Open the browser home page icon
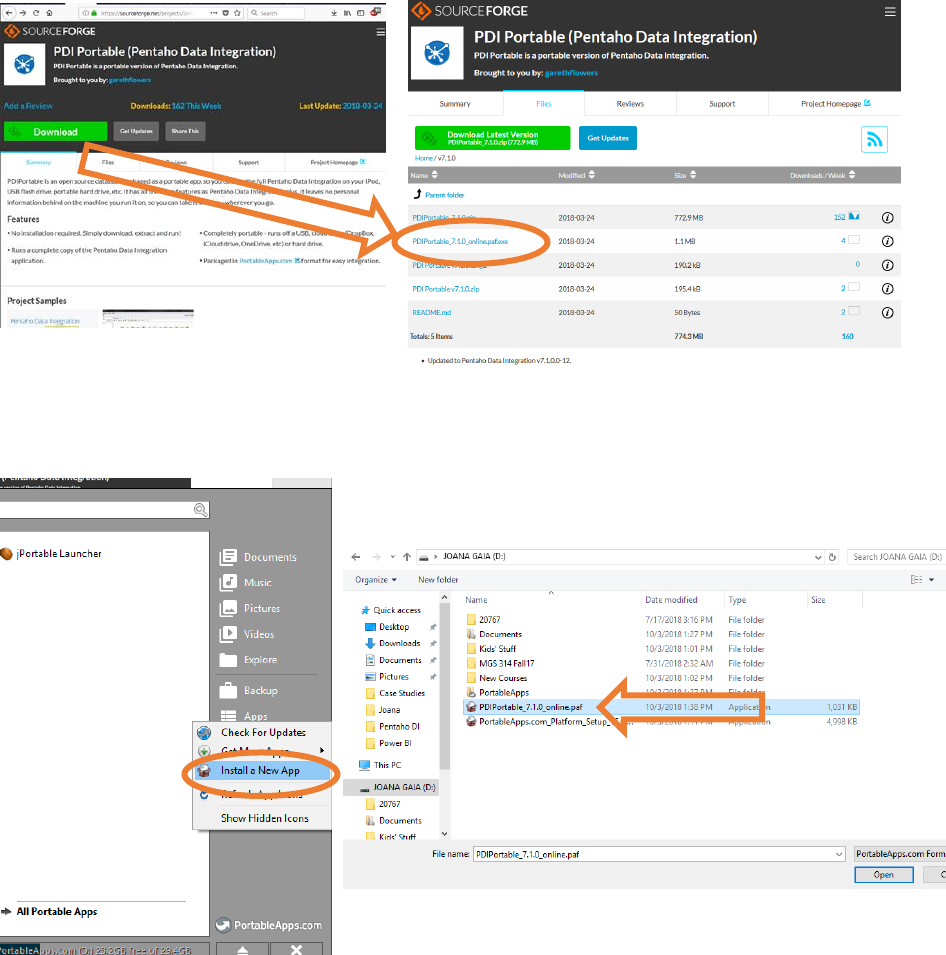 tap(49, 12)
